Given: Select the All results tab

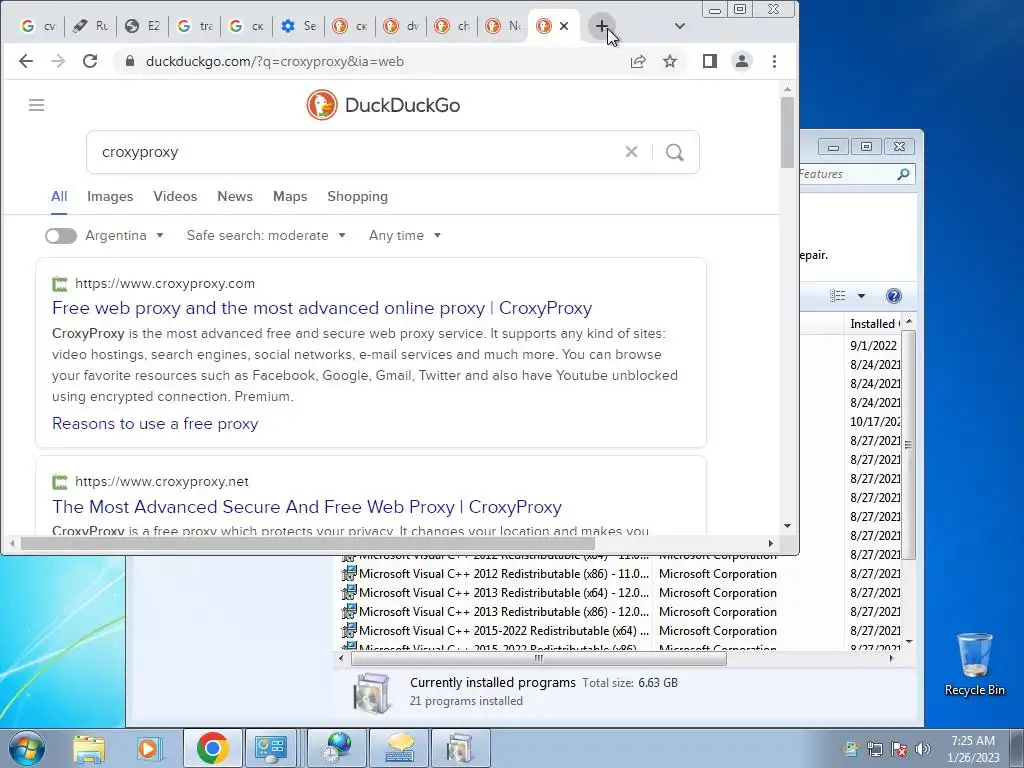Looking at the screenshot, I should coord(59,197).
